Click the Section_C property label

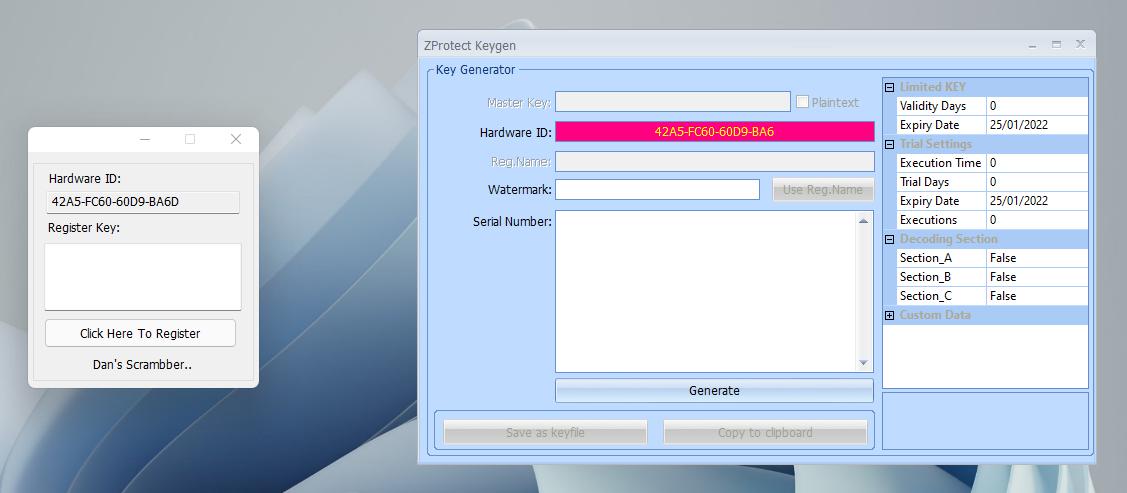coord(926,296)
